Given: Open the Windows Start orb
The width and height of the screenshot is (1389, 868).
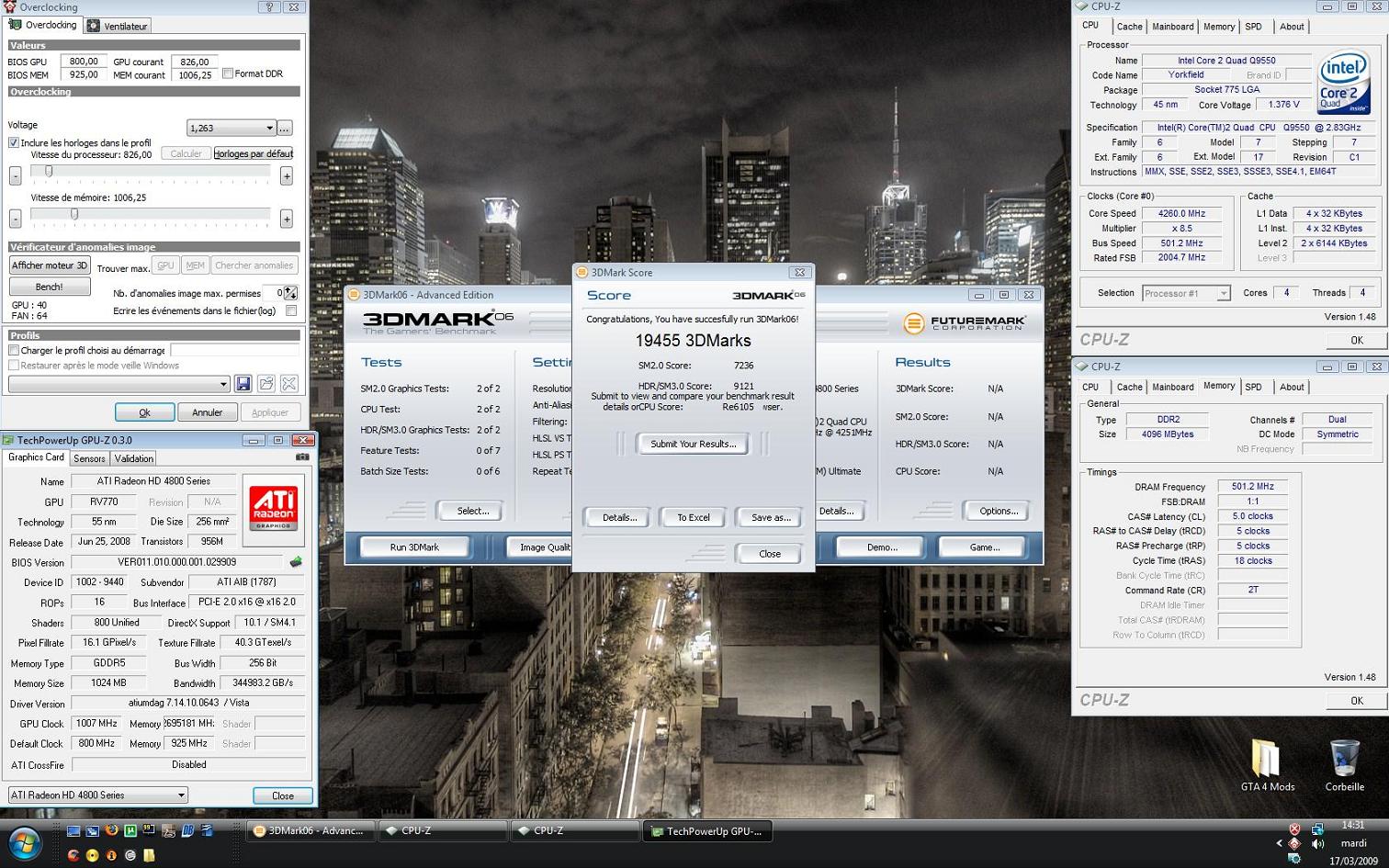Looking at the screenshot, I should 25,843.
